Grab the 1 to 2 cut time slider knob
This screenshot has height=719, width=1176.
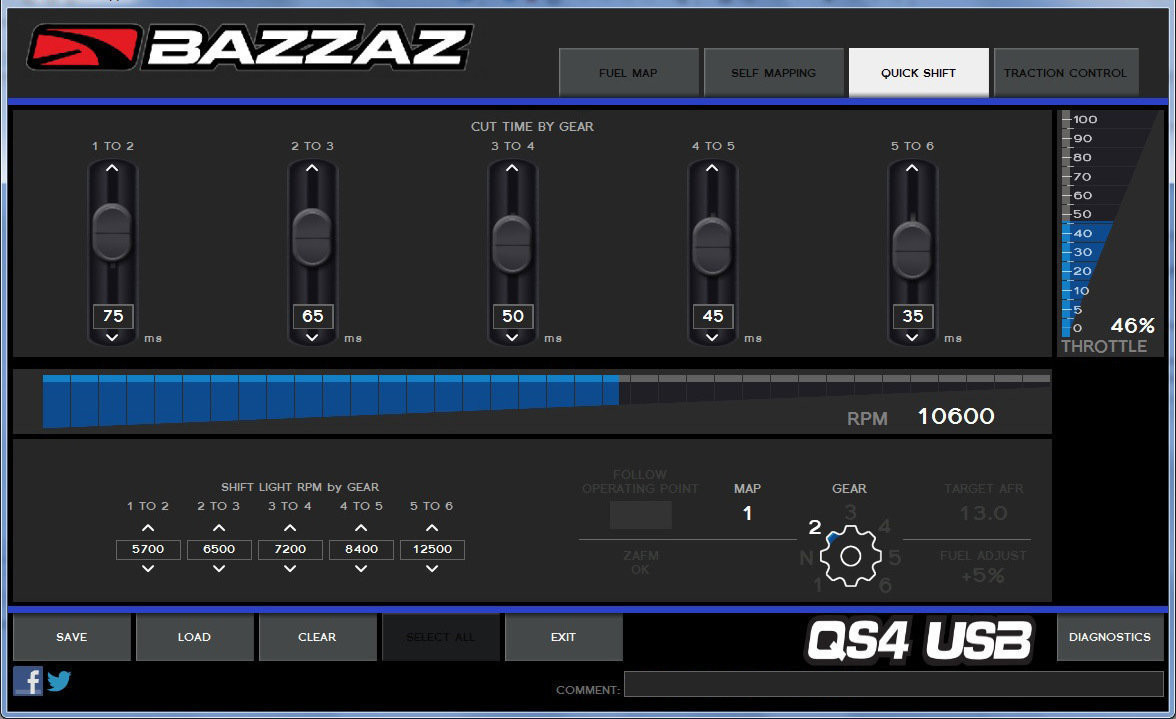112,232
